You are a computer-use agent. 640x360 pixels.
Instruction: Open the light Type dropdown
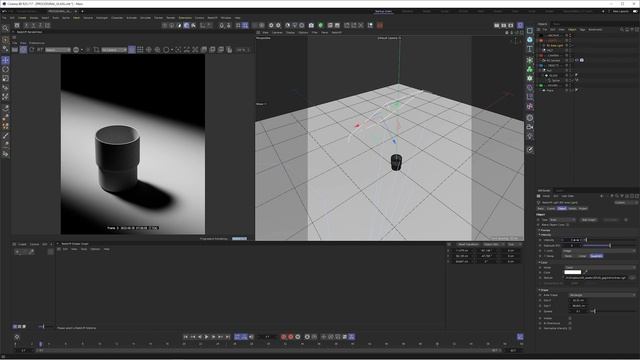pyautogui.click(x=562, y=220)
